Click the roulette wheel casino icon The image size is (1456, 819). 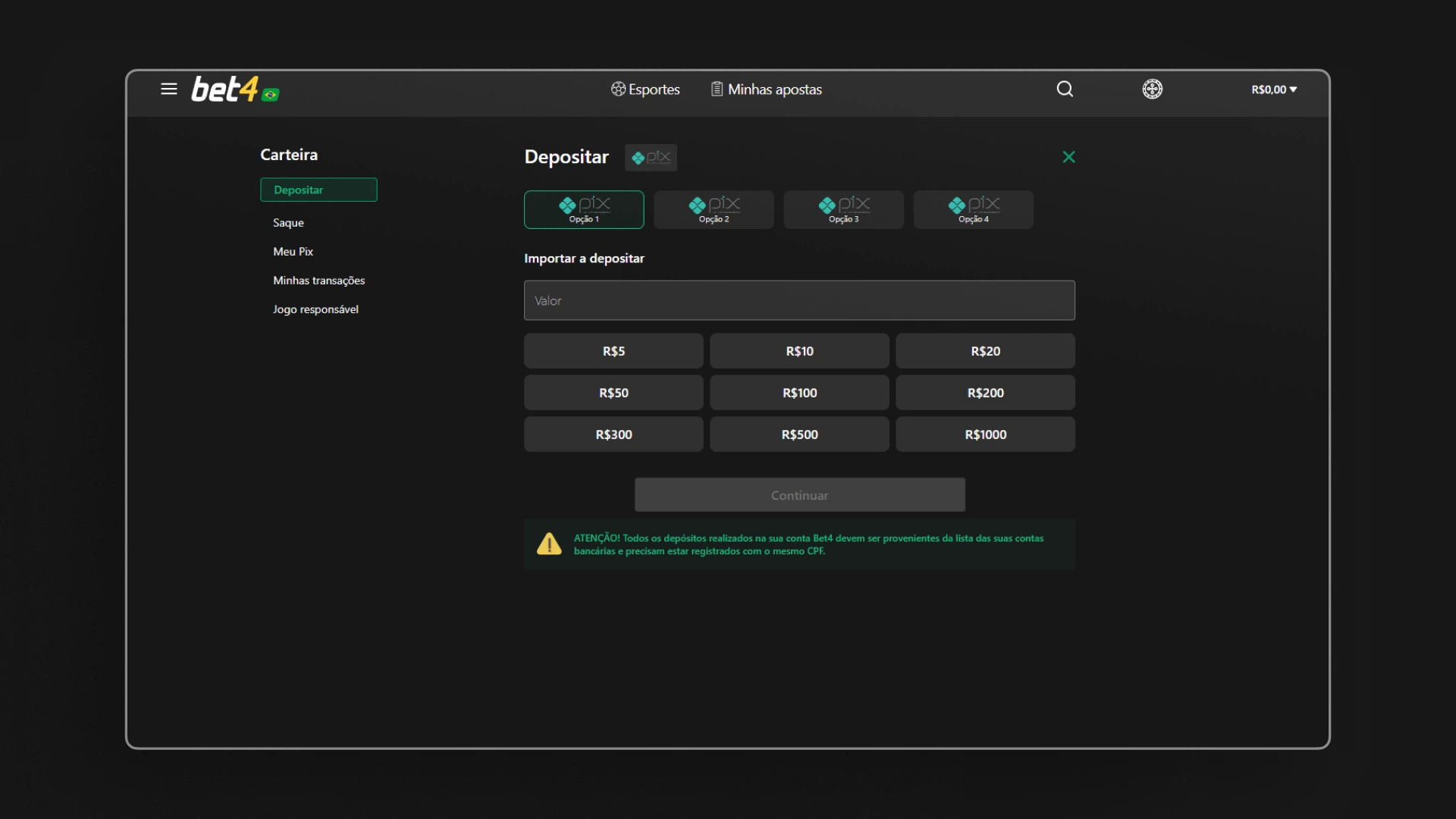[x=1152, y=89]
